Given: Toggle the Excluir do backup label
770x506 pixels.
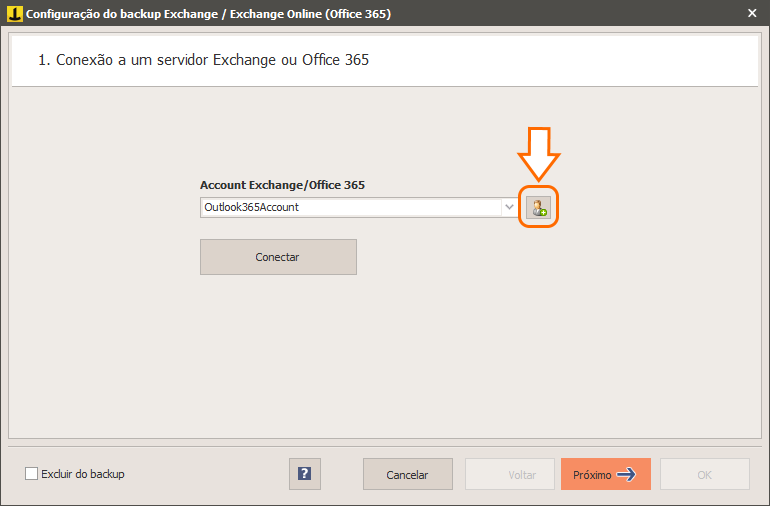Looking at the screenshot, I should coord(82,474).
